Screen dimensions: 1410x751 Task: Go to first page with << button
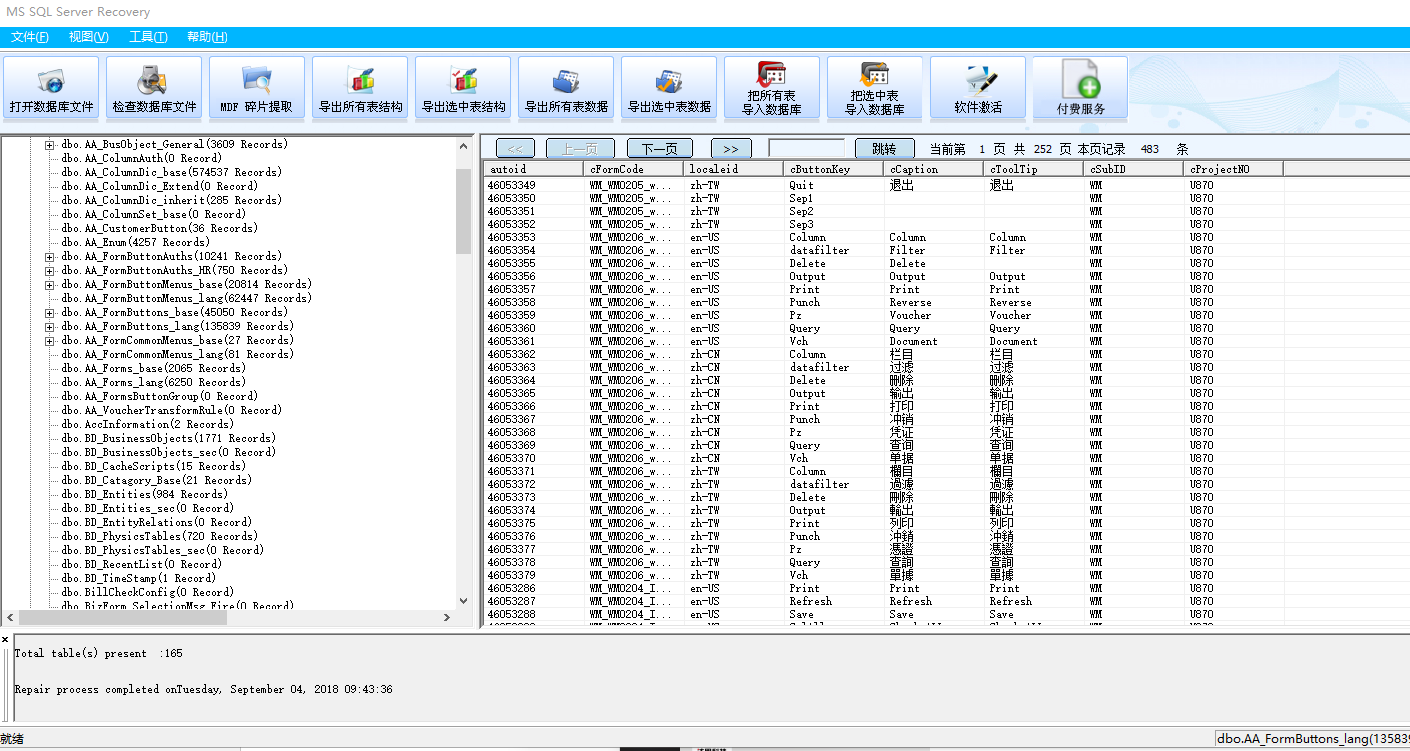coord(515,148)
